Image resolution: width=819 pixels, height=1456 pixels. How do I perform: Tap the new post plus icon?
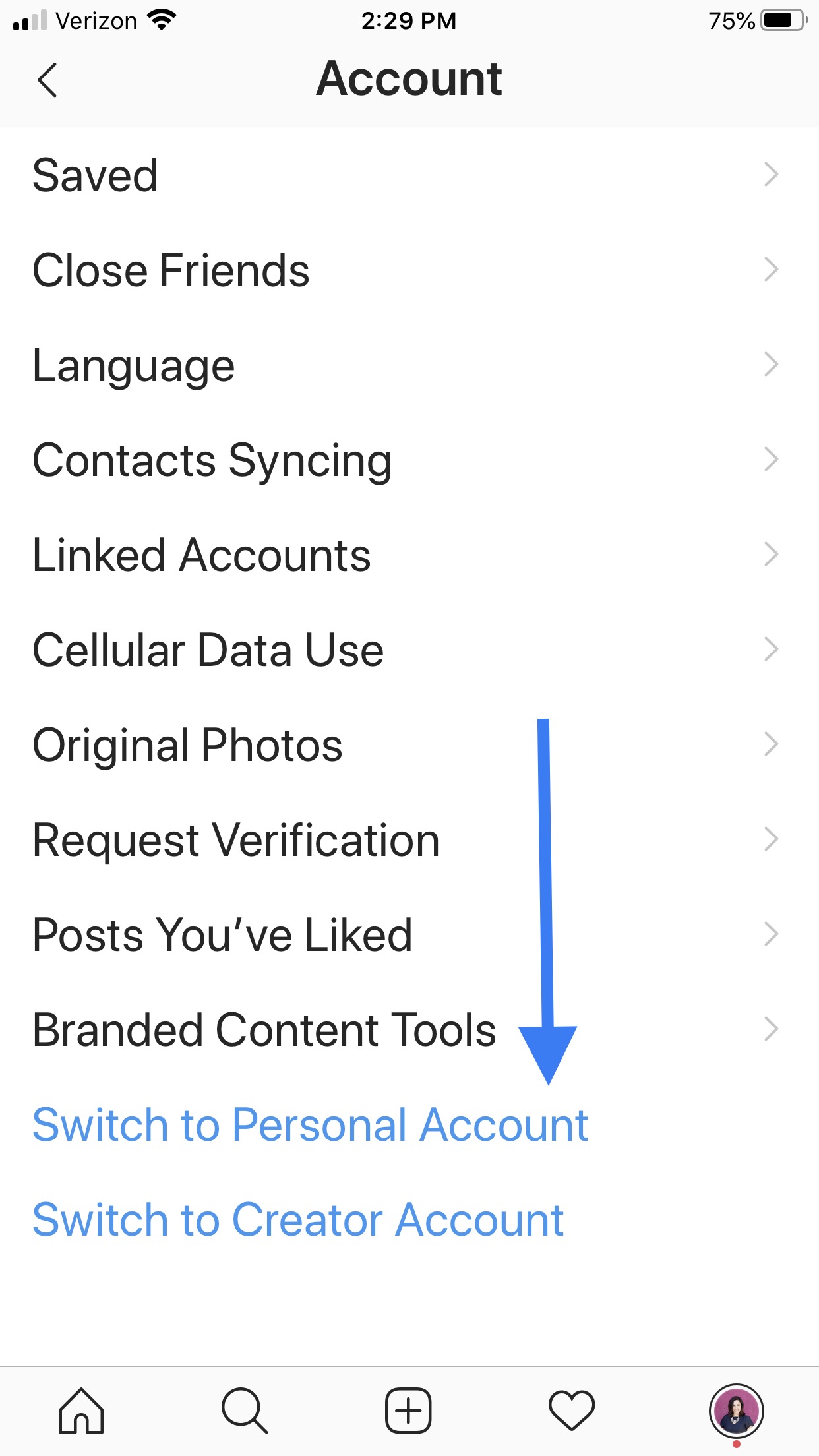coord(408,1410)
